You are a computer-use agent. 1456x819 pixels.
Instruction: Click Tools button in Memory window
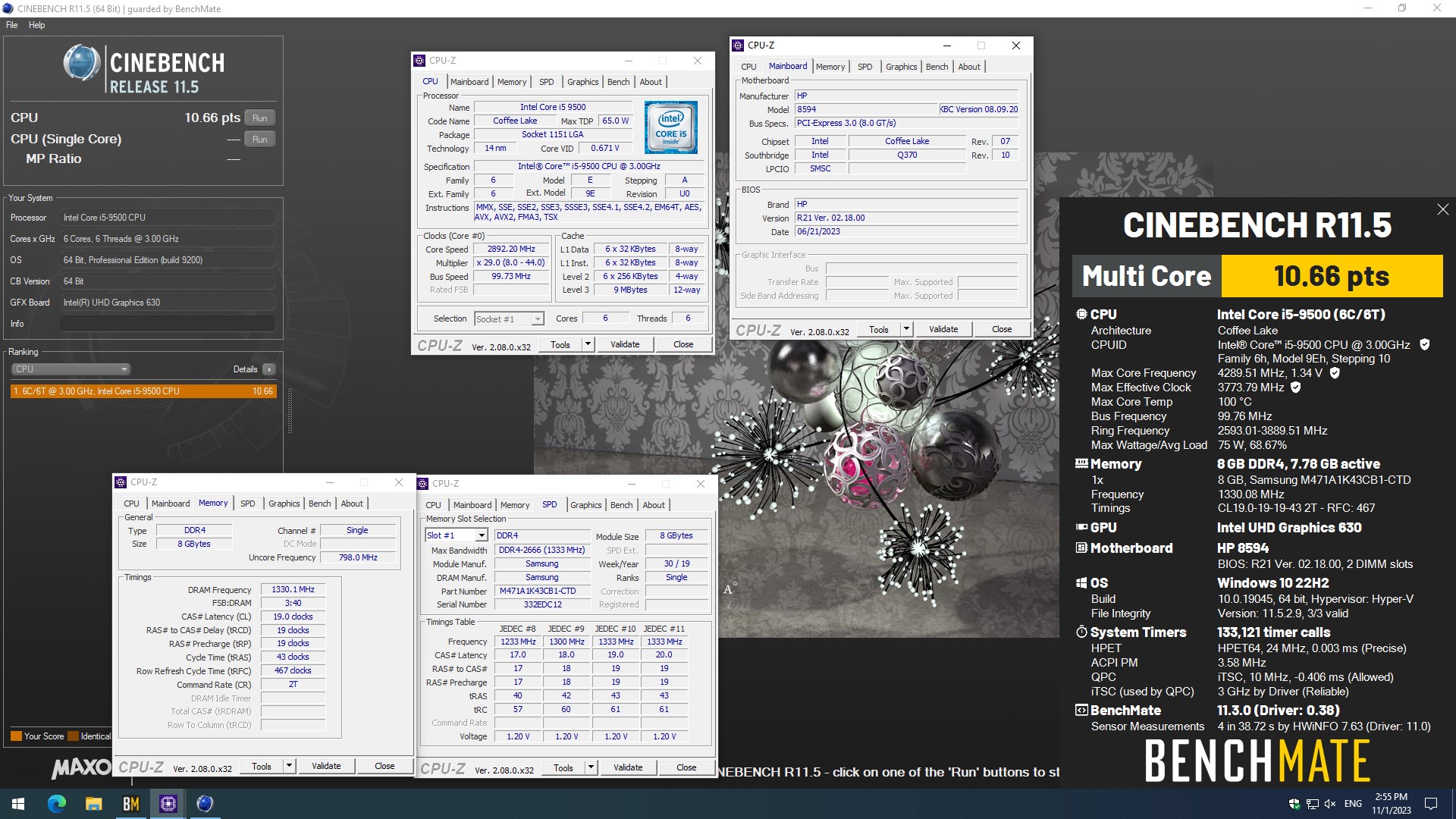(262, 766)
